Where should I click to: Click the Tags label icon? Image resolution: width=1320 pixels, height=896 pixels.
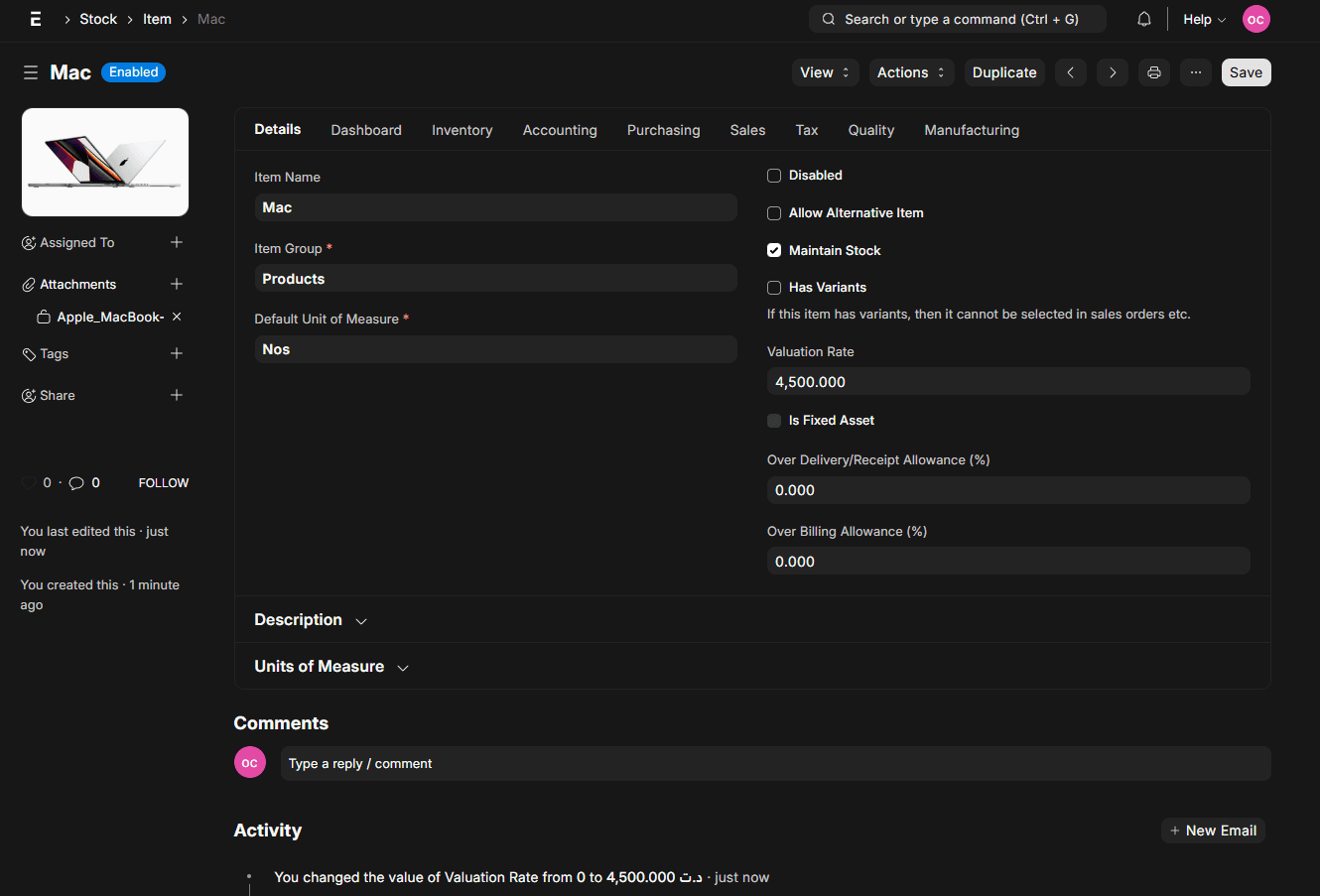(x=29, y=354)
